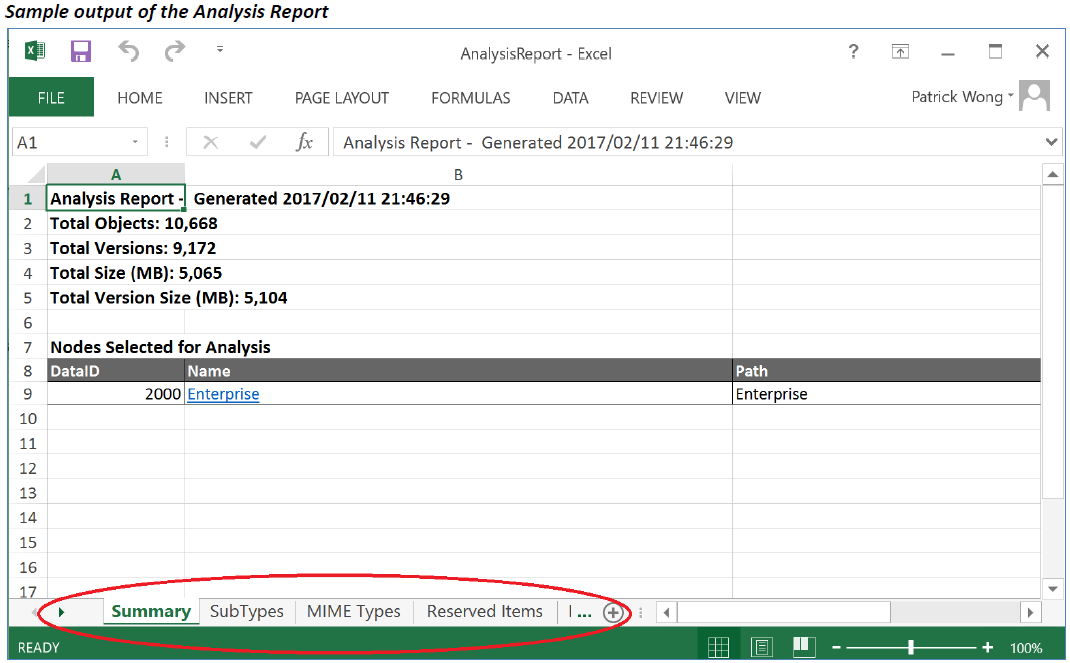Expand the formula bar chevron
Viewport: 1070px width, 663px height.
(x=1051, y=142)
